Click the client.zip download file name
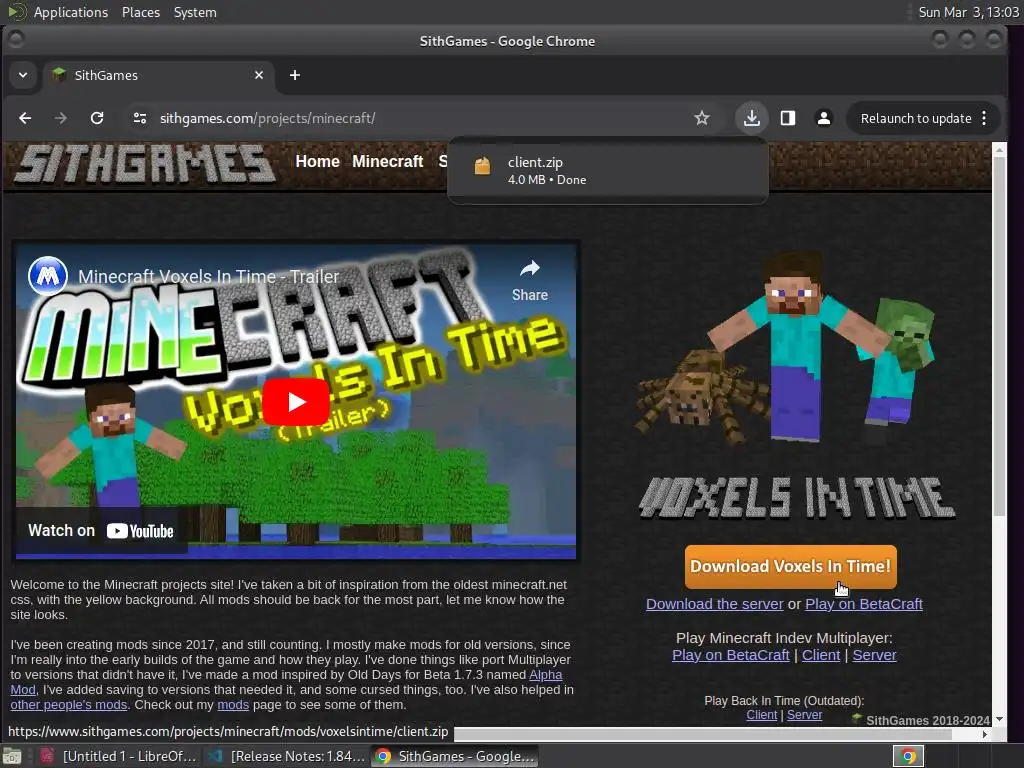1024x768 pixels. click(535, 162)
